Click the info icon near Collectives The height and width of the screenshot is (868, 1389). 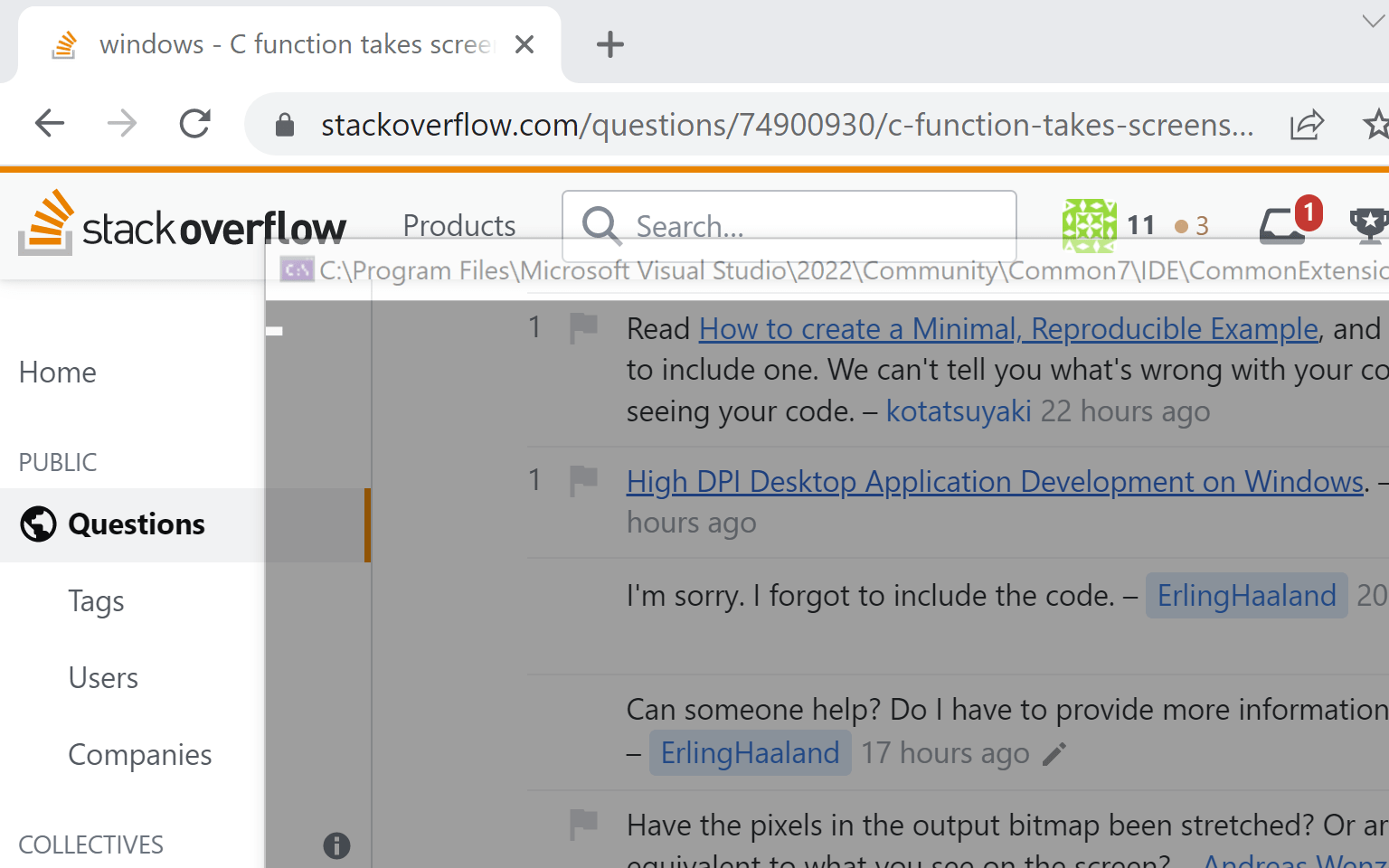click(337, 846)
